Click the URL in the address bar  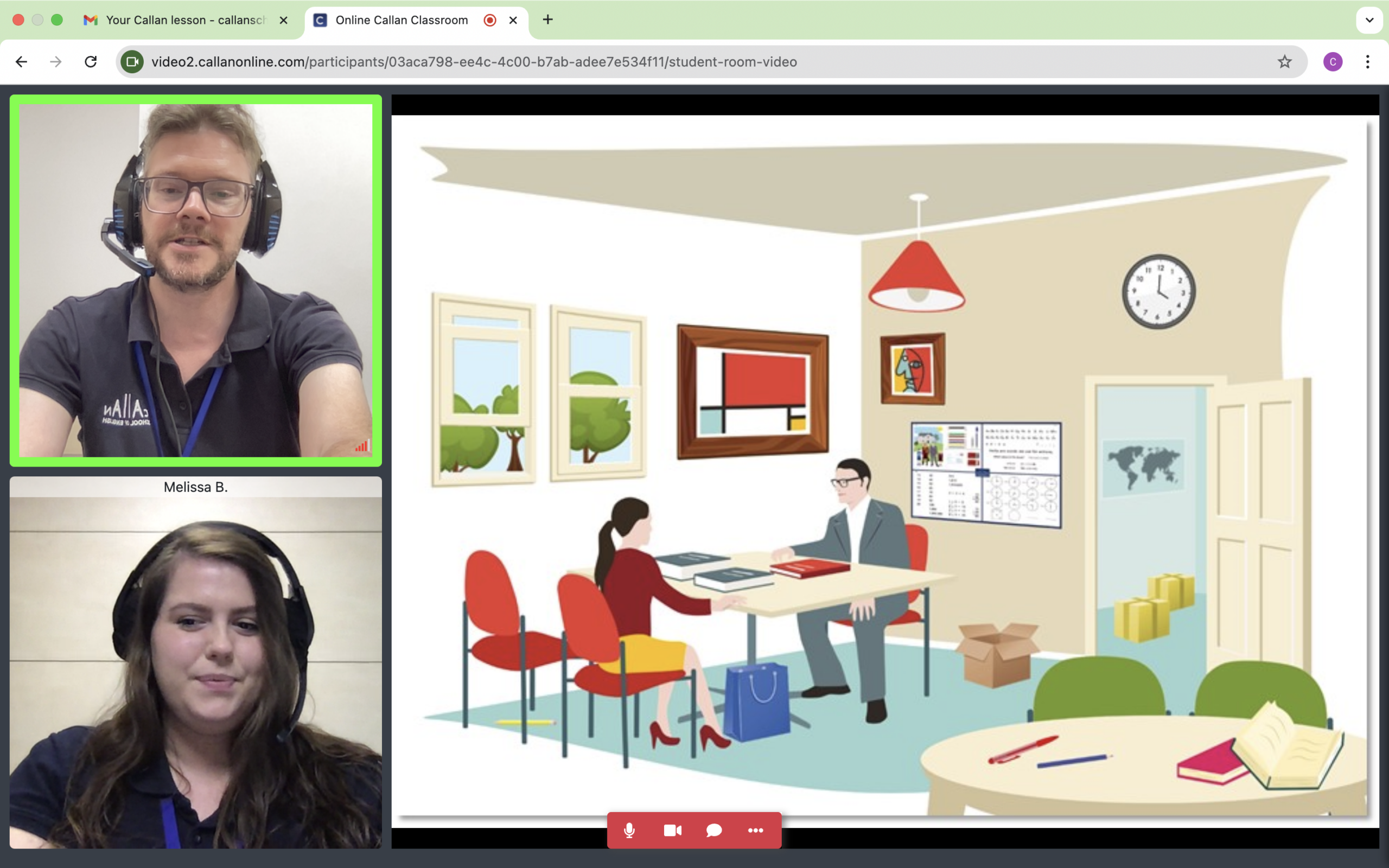click(x=474, y=61)
